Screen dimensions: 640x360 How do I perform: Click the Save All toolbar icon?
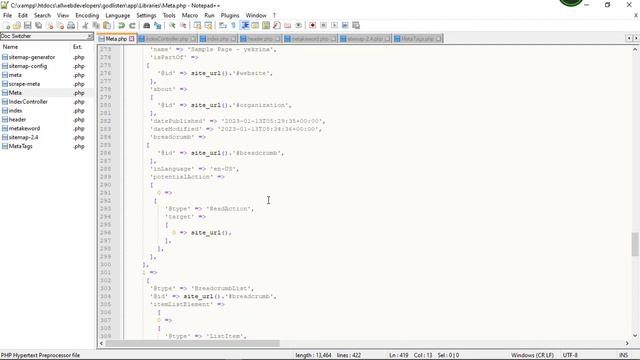(x=38, y=25)
